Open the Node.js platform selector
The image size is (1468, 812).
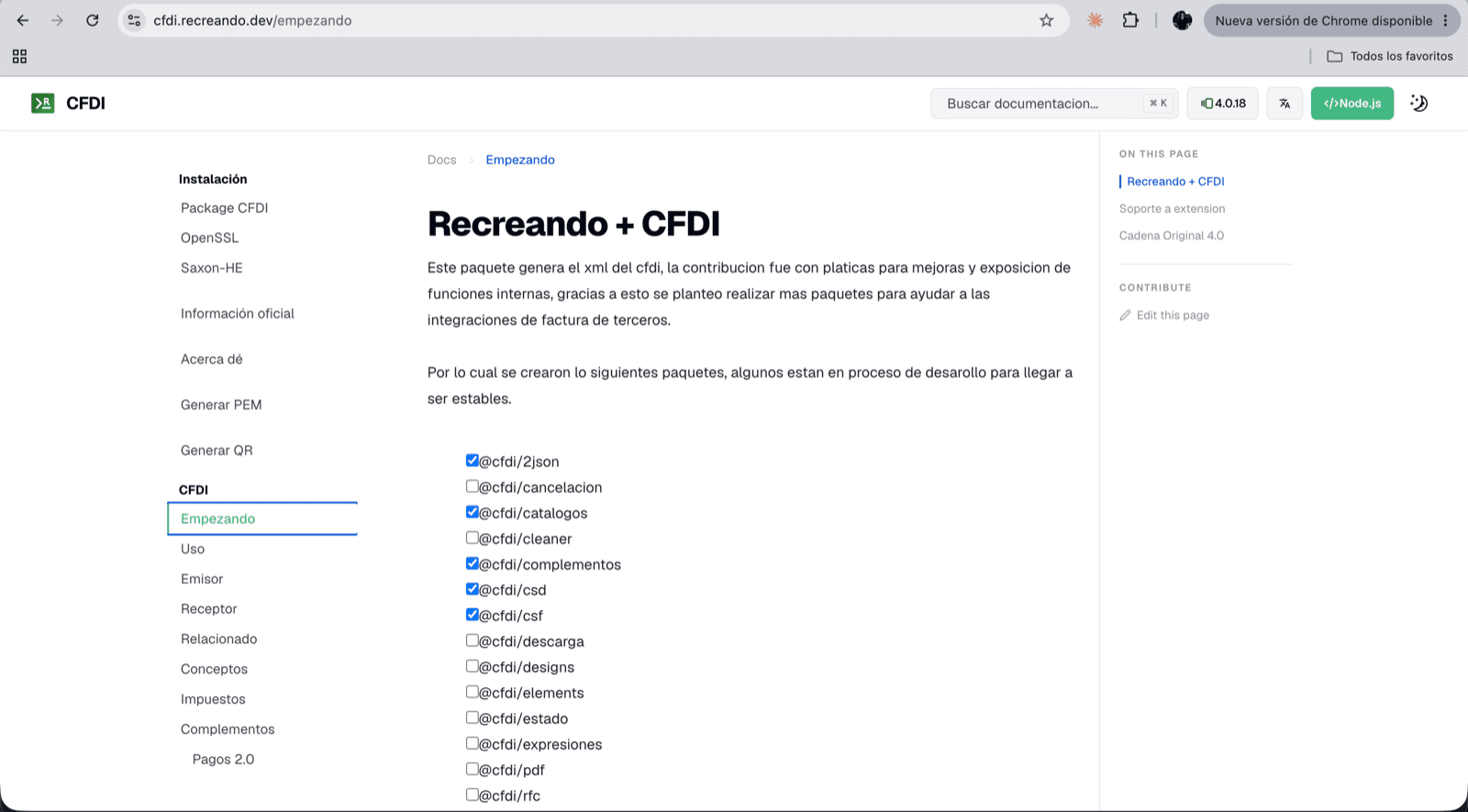1351,103
